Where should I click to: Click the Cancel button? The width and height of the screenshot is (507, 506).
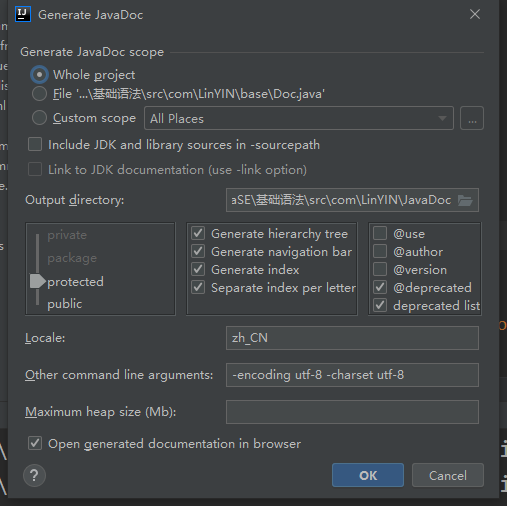(x=448, y=475)
